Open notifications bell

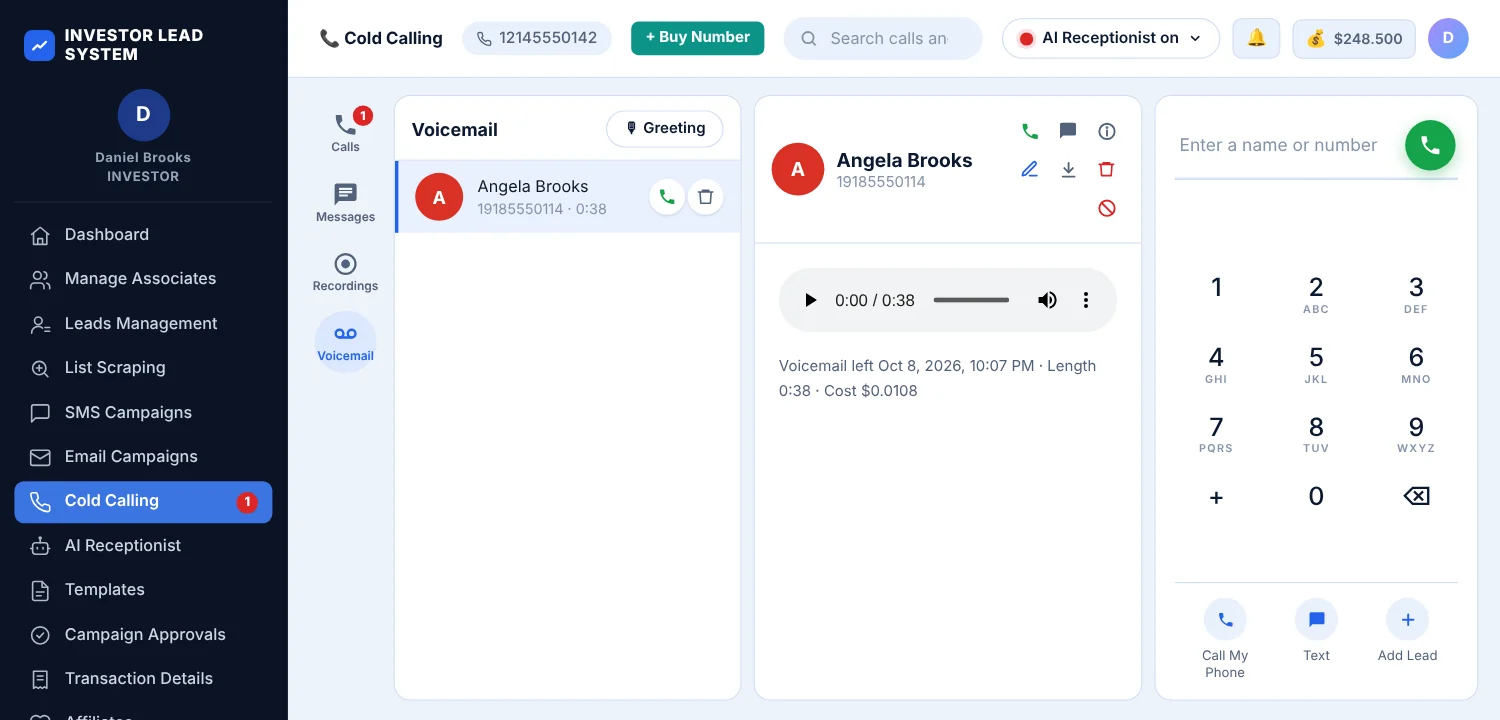pos(1256,38)
